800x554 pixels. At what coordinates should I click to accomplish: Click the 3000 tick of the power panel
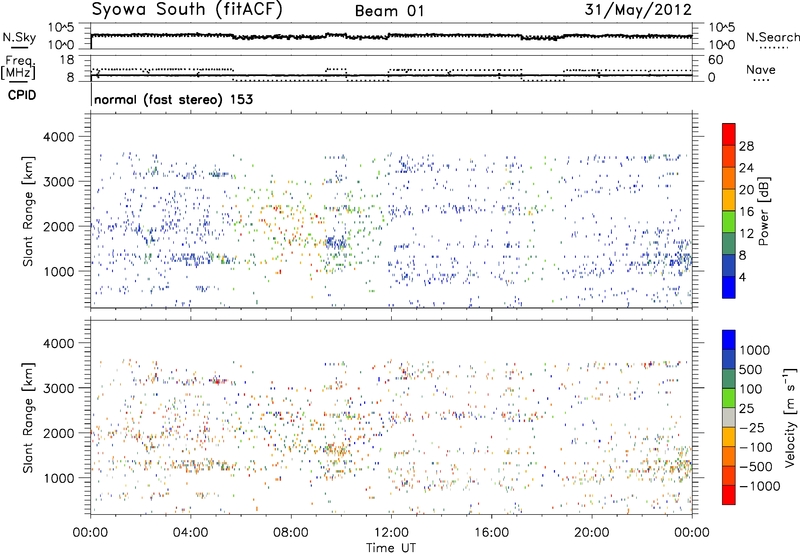[x=59, y=182]
